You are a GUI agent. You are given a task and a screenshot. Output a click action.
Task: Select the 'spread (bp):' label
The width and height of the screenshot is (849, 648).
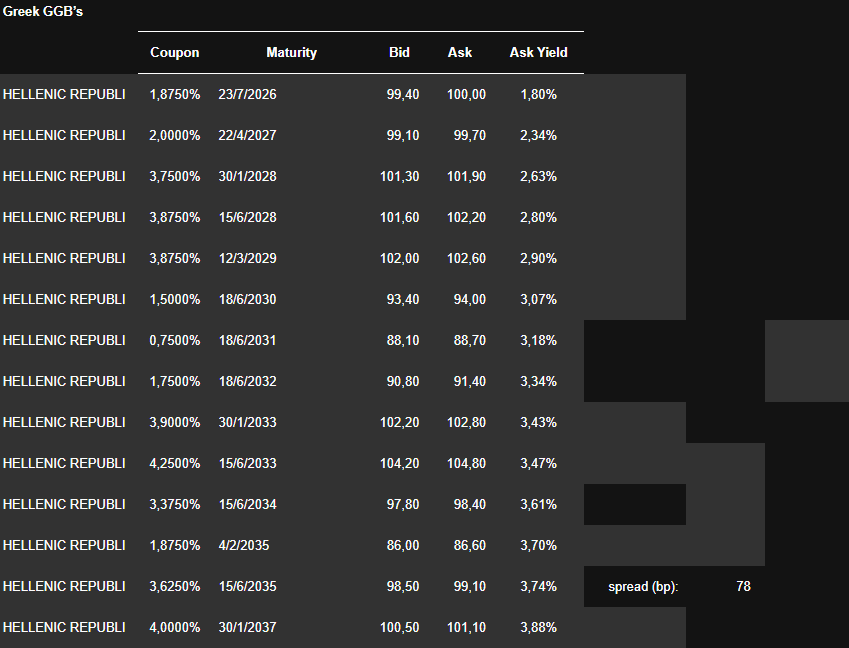(x=643, y=587)
